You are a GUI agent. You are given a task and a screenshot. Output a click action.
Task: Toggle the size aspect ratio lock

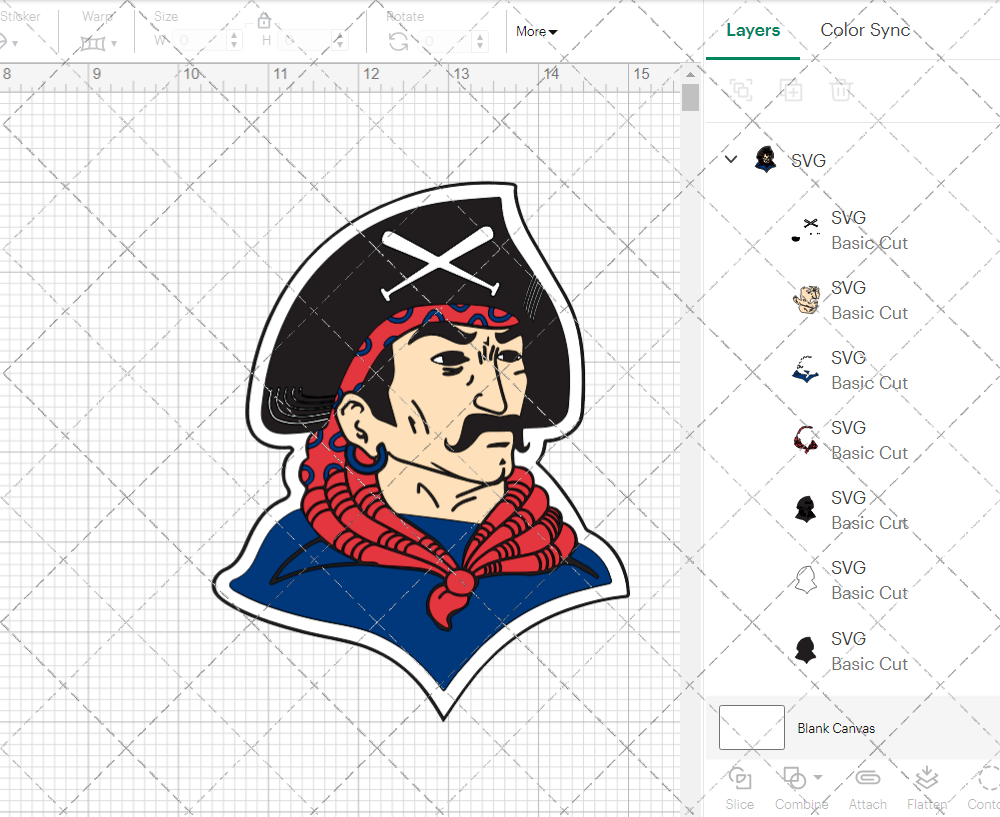pyautogui.click(x=264, y=21)
